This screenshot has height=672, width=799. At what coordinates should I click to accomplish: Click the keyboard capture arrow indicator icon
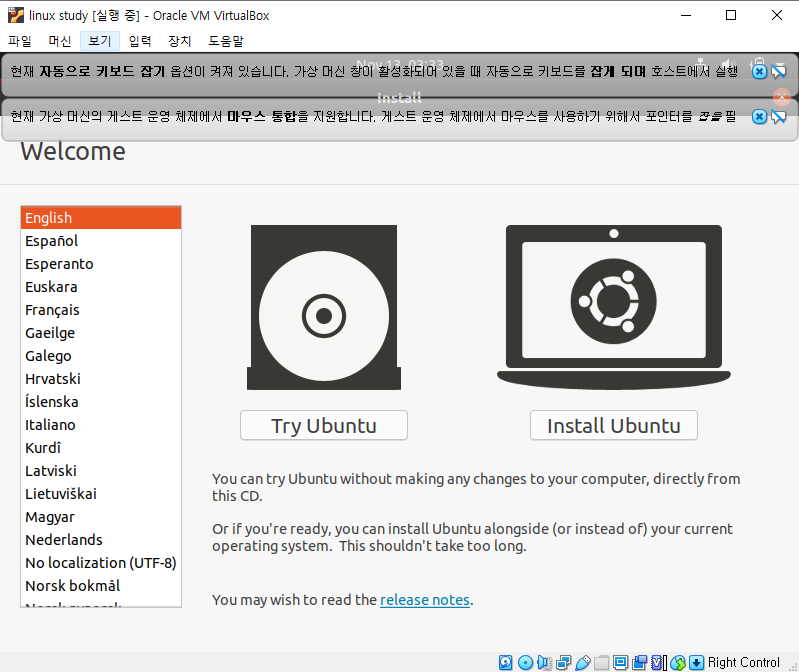[x=696, y=662]
